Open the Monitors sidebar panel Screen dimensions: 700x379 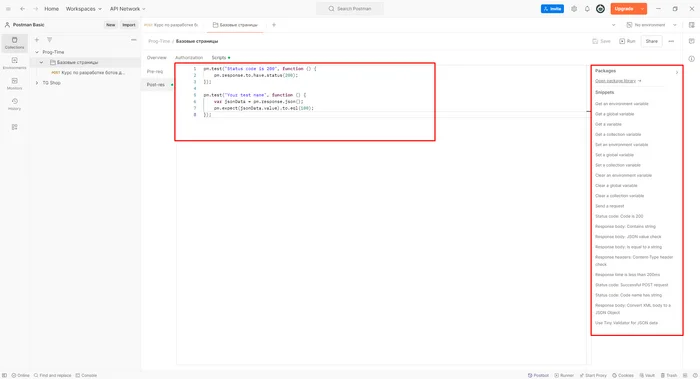pyautogui.click(x=14, y=84)
